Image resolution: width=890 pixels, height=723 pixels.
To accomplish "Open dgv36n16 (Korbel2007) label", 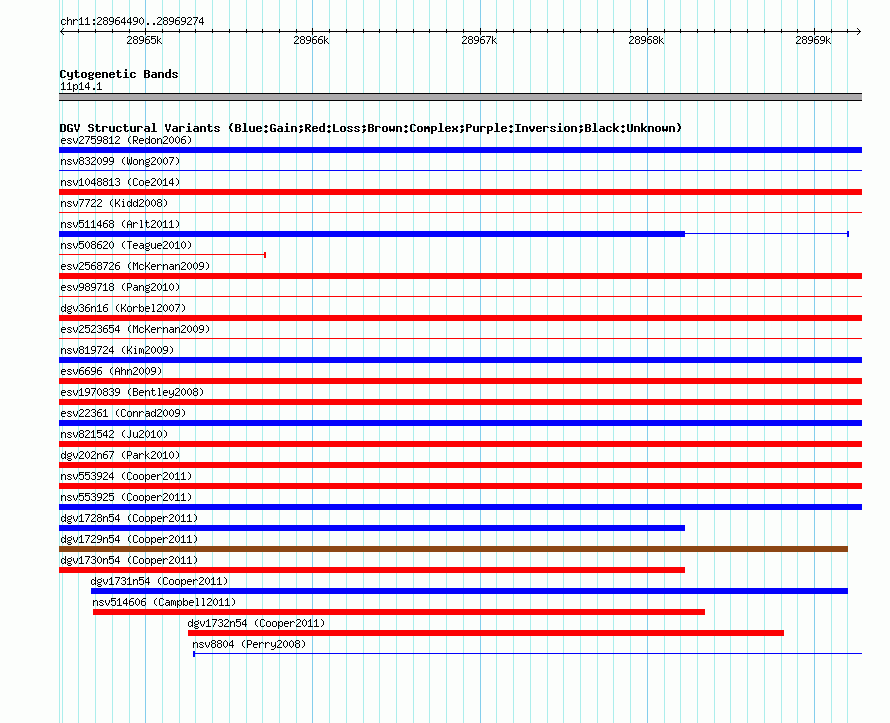I will click(x=123, y=308).
